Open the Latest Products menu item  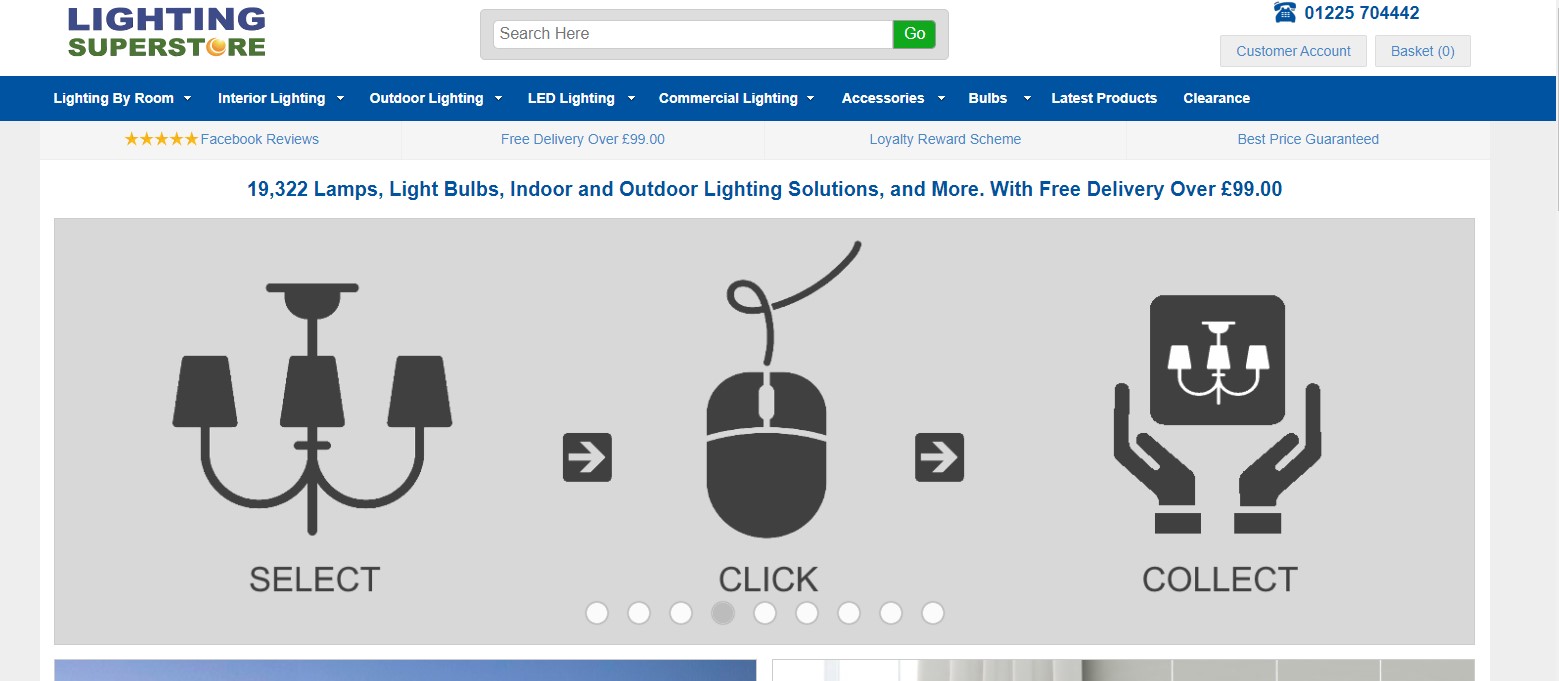click(x=1104, y=98)
